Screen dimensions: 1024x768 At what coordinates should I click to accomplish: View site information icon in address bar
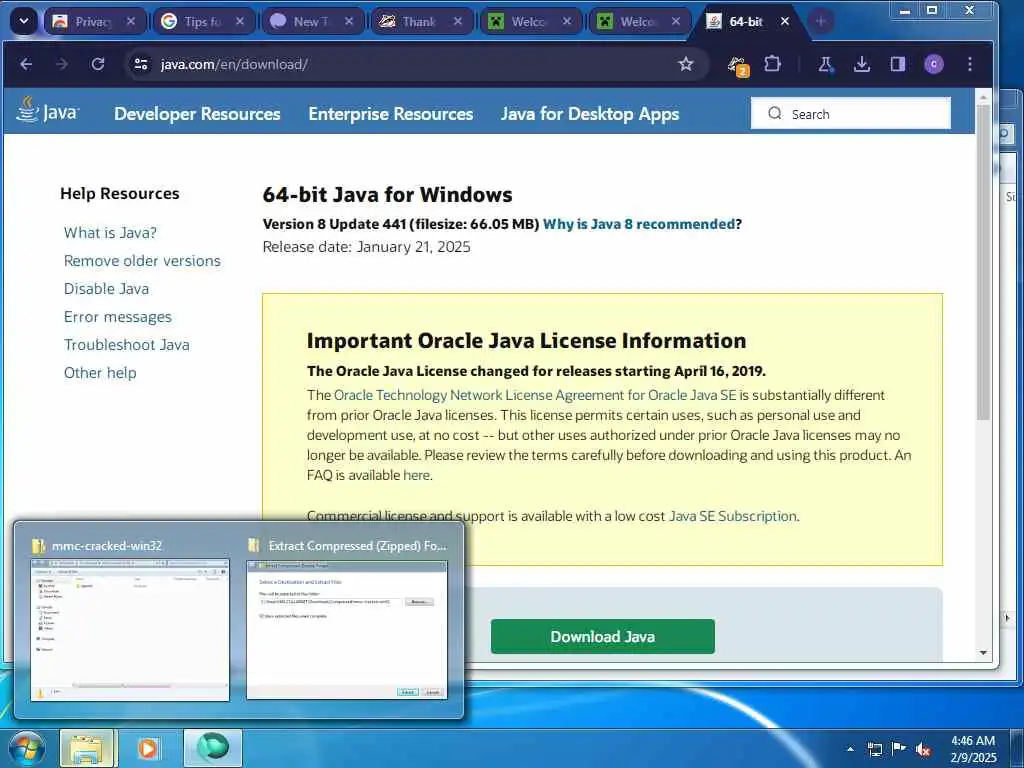(x=140, y=64)
